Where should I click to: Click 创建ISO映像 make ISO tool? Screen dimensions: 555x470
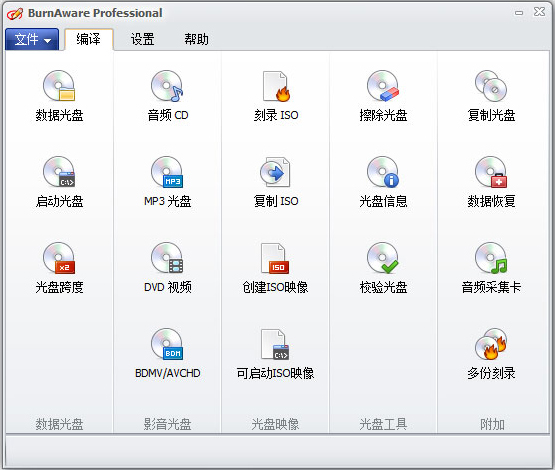tap(275, 268)
